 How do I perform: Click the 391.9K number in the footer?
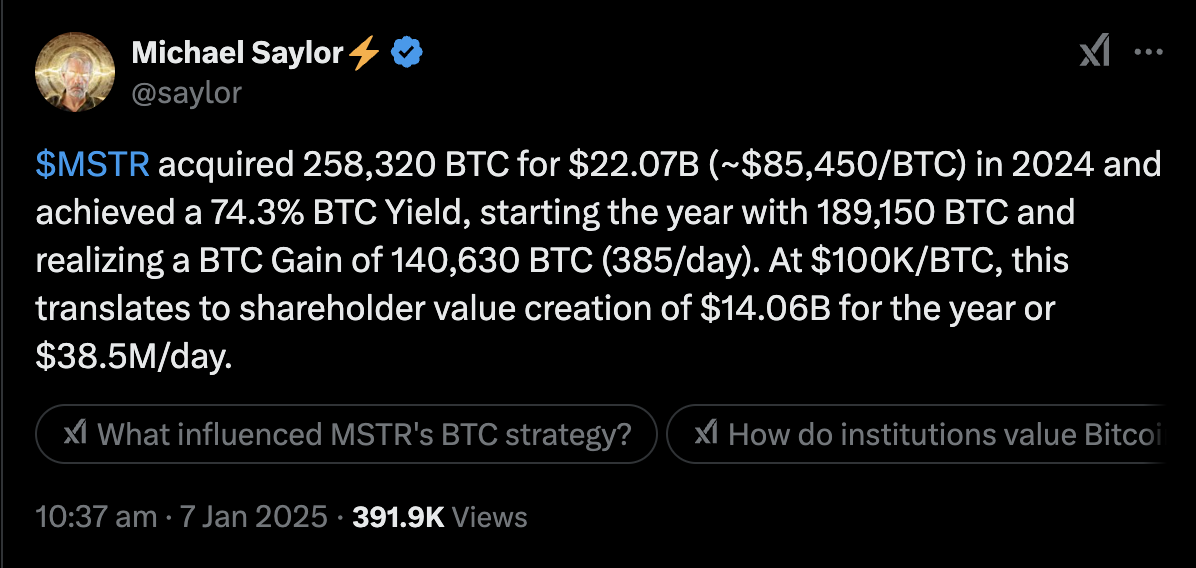398,517
